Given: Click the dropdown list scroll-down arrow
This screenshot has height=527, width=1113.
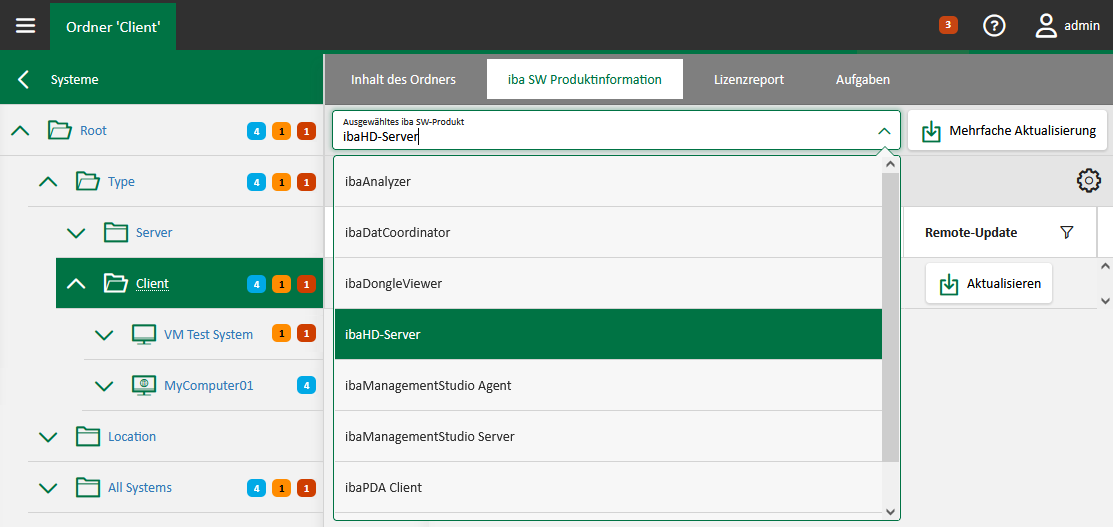Looking at the screenshot, I should (x=890, y=511).
